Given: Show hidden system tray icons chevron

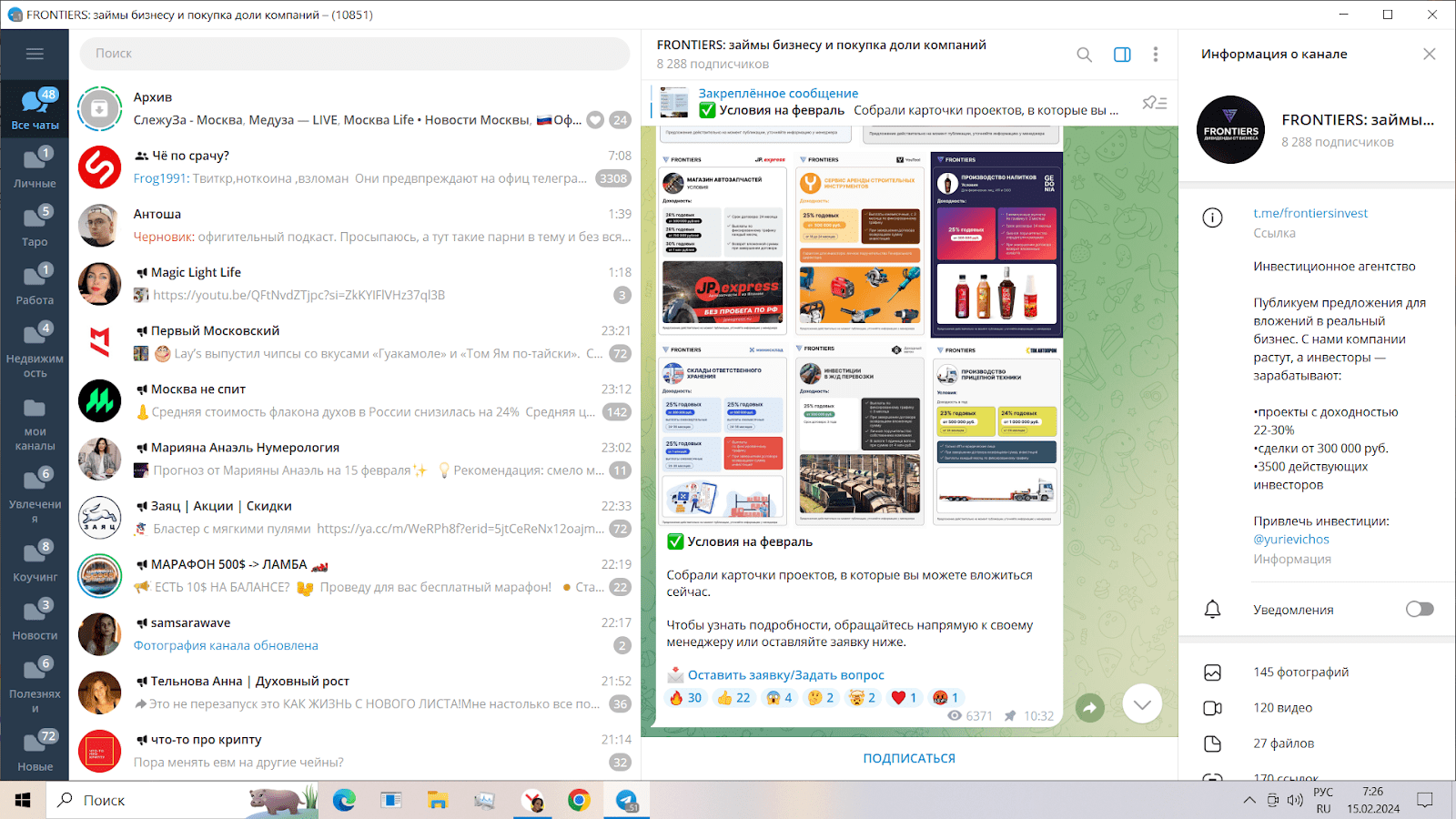Looking at the screenshot, I should click(x=1249, y=801).
